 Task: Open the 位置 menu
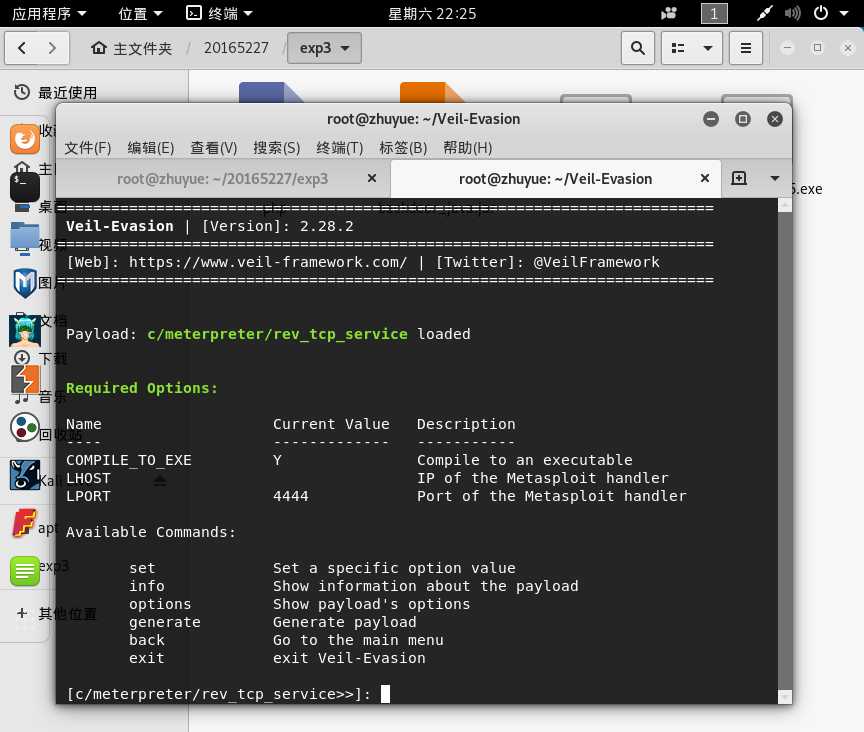click(x=141, y=13)
